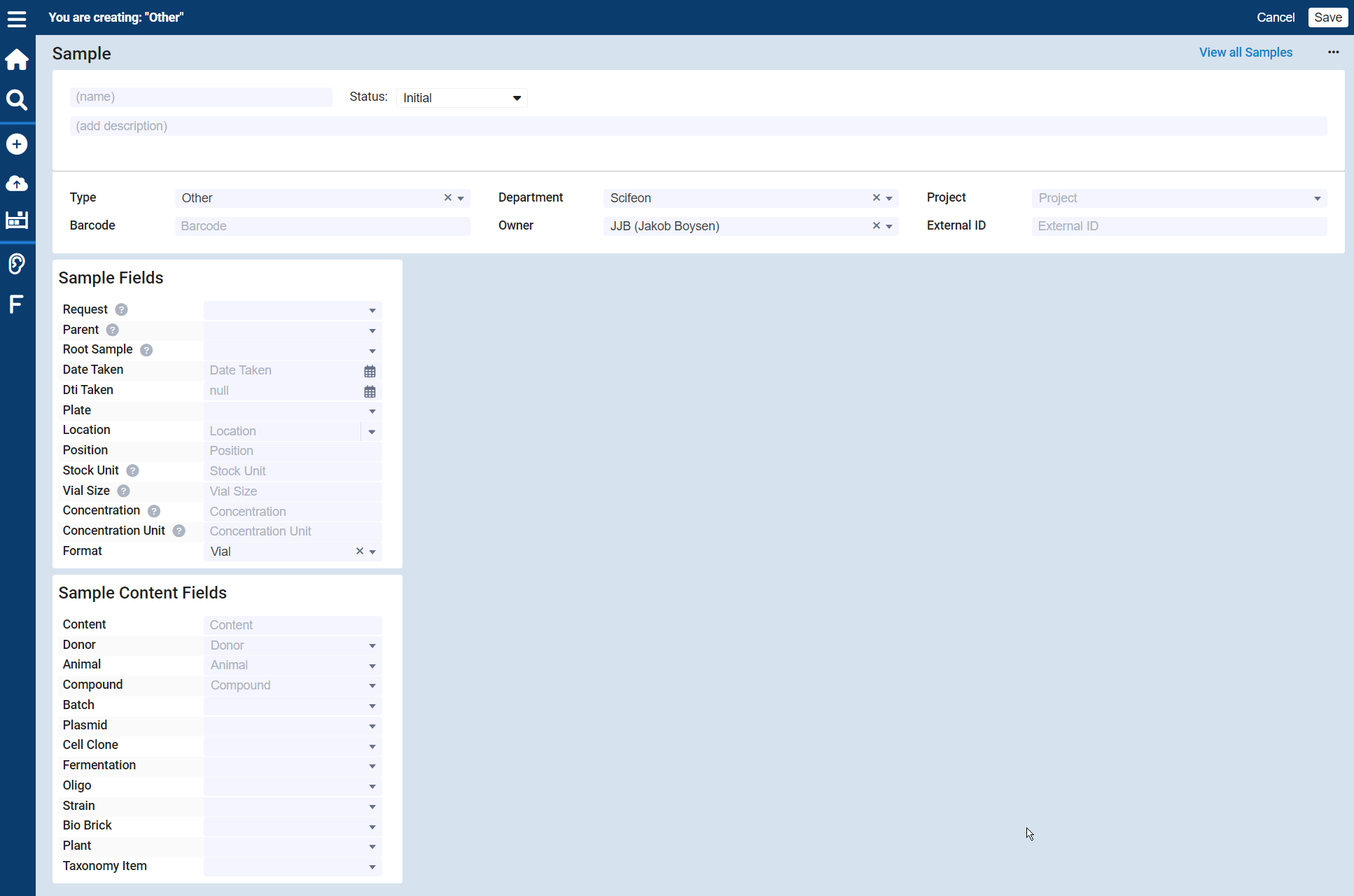The width and height of the screenshot is (1354, 896).
Task: Open search with the magnifier icon
Action: click(17, 100)
